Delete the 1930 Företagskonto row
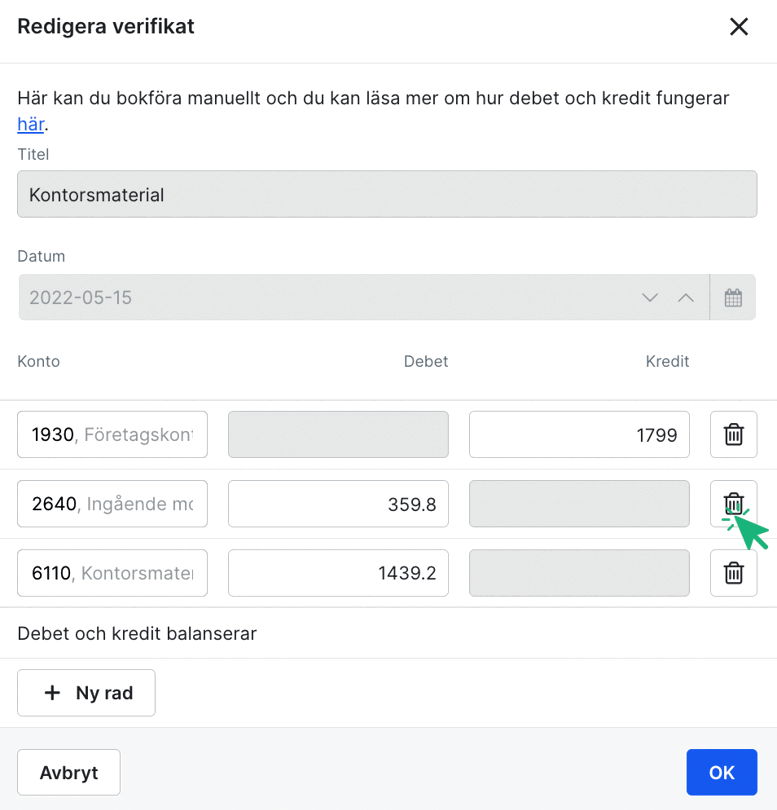The width and height of the screenshot is (777, 810). [x=733, y=434]
